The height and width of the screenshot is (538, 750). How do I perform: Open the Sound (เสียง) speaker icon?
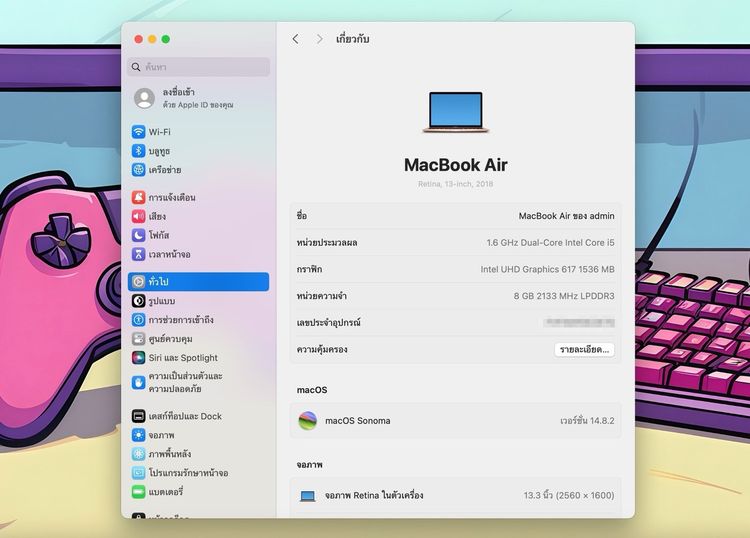click(x=138, y=216)
